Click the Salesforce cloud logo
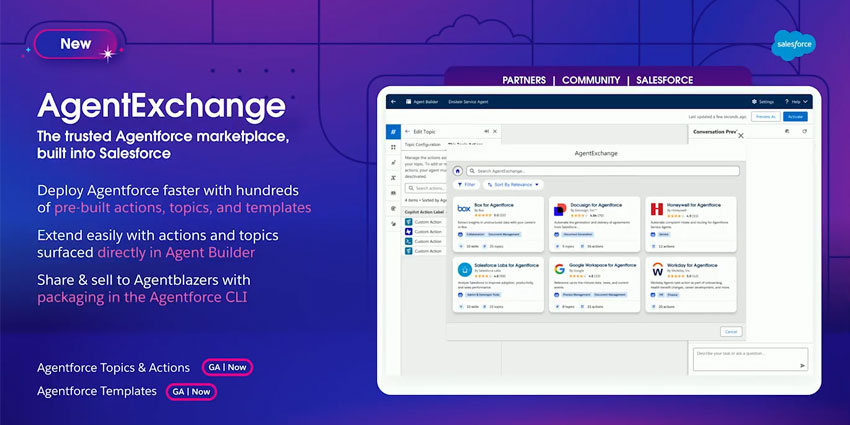 (794, 45)
